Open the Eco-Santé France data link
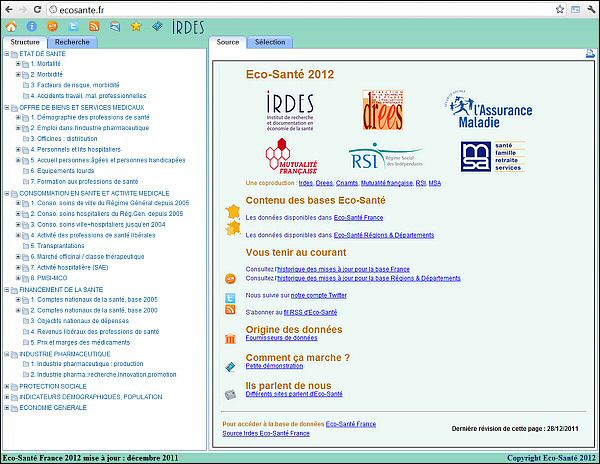Screen dimensions: 600x464 pos(358,218)
